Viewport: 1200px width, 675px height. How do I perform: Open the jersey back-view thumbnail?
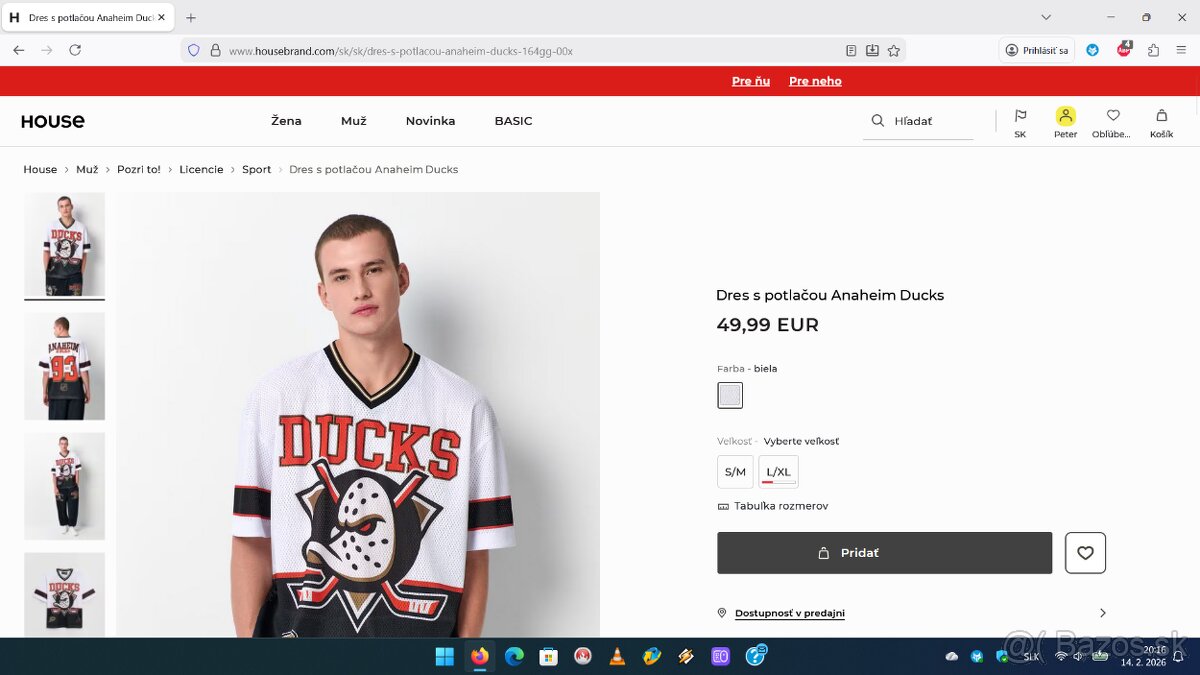pos(64,366)
